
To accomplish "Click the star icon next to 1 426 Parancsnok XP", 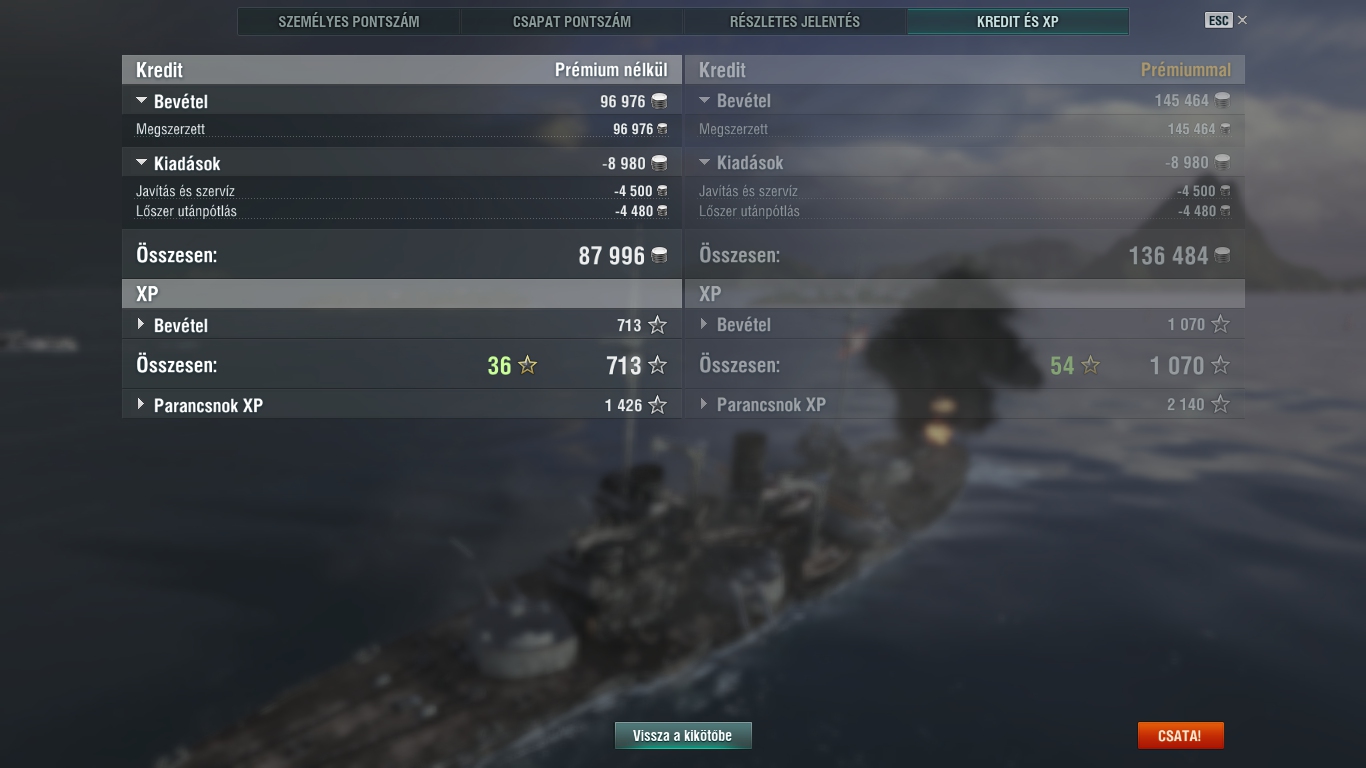I will tap(657, 405).
